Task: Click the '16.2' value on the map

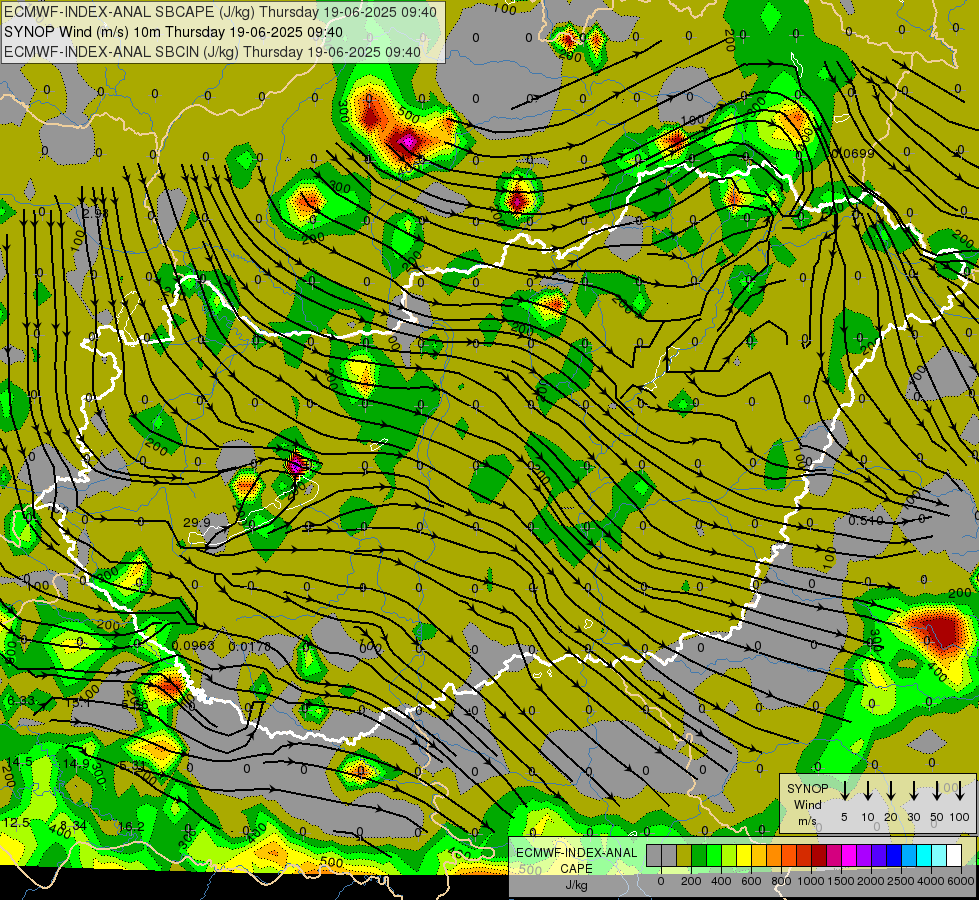Action: pyautogui.click(x=131, y=826)
